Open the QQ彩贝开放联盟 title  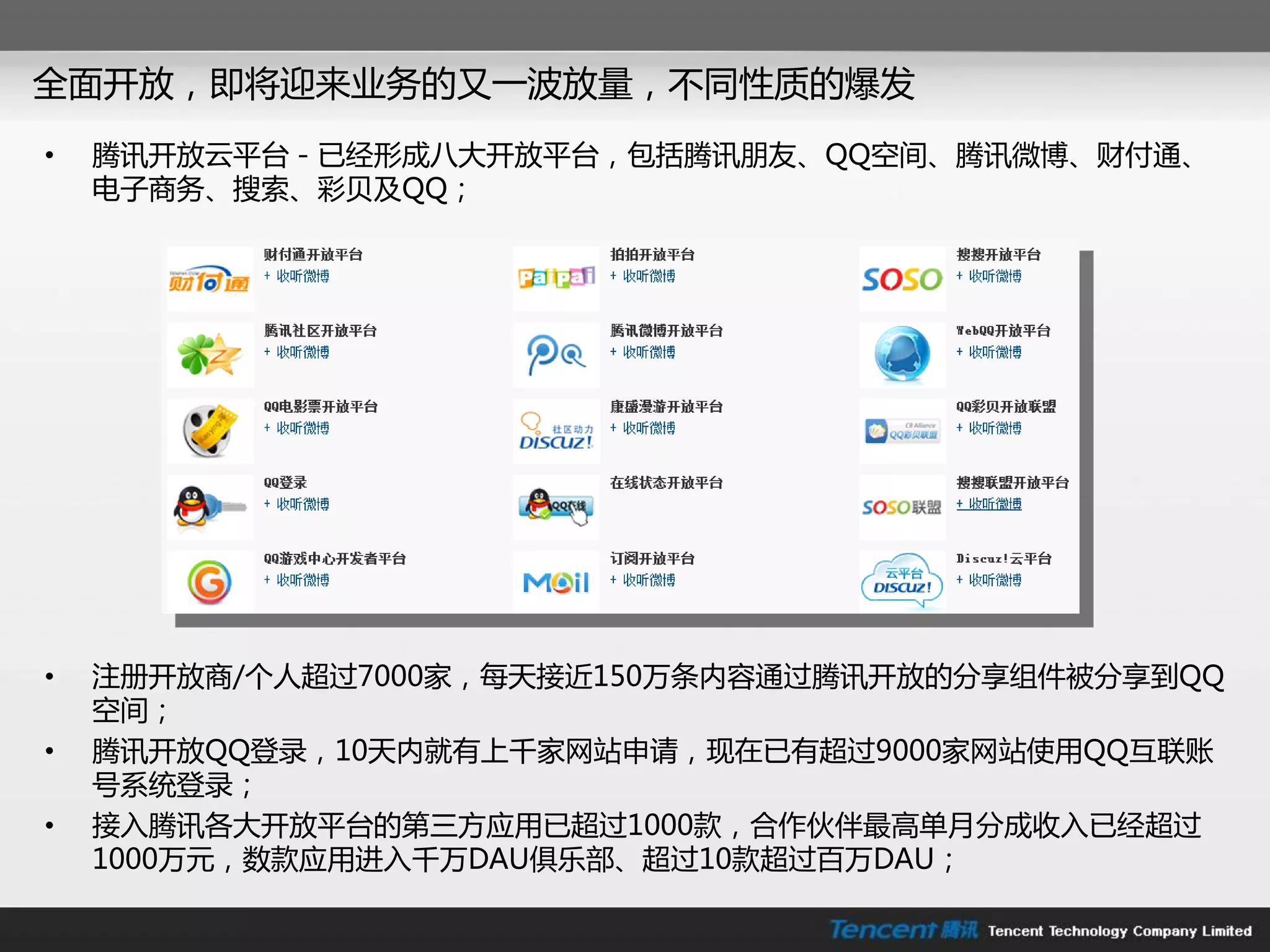click(x=1006, y=407)
